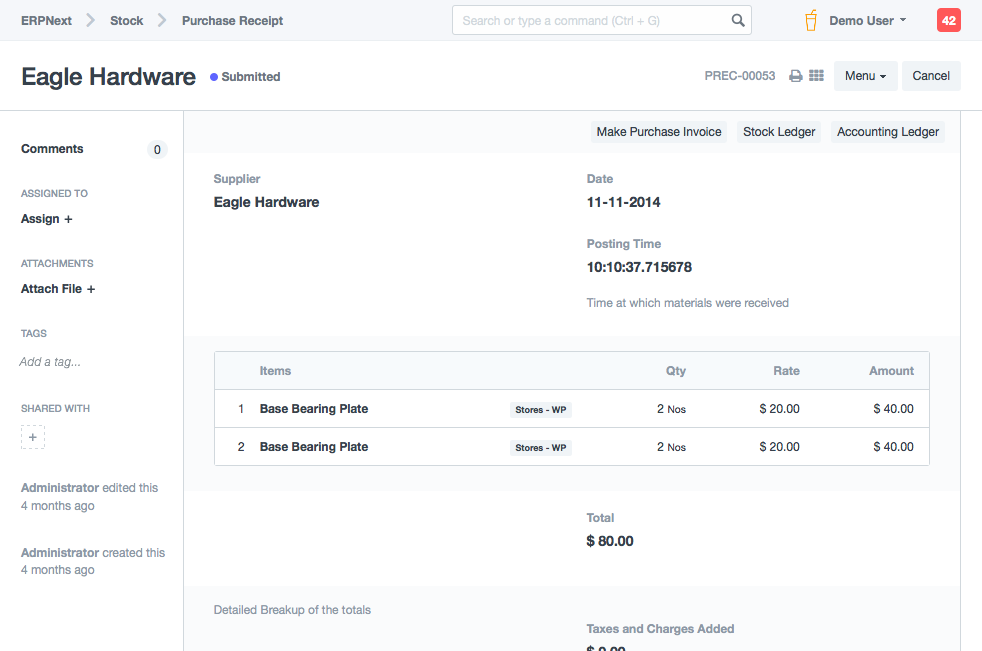
Task: Click the dashed plus box under Shared With
Action: (33, 437)
